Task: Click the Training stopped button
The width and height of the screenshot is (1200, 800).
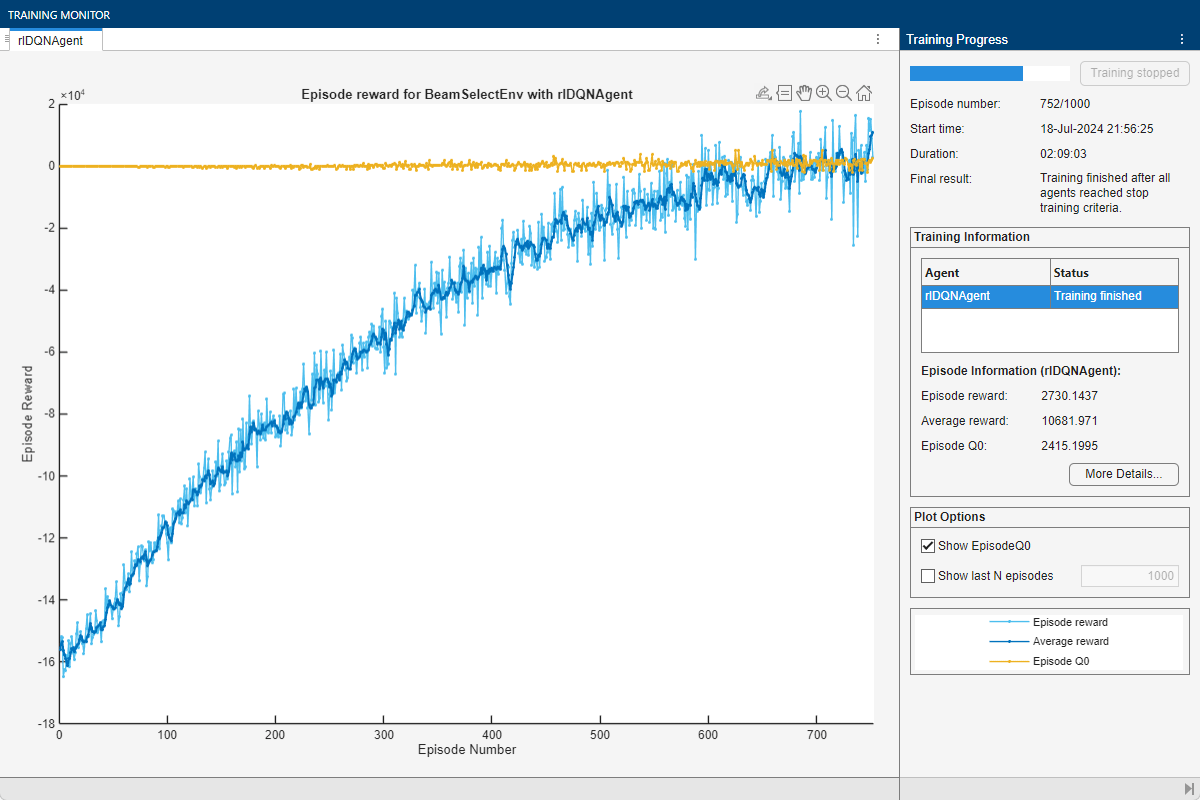Action: click(1134, 73)
